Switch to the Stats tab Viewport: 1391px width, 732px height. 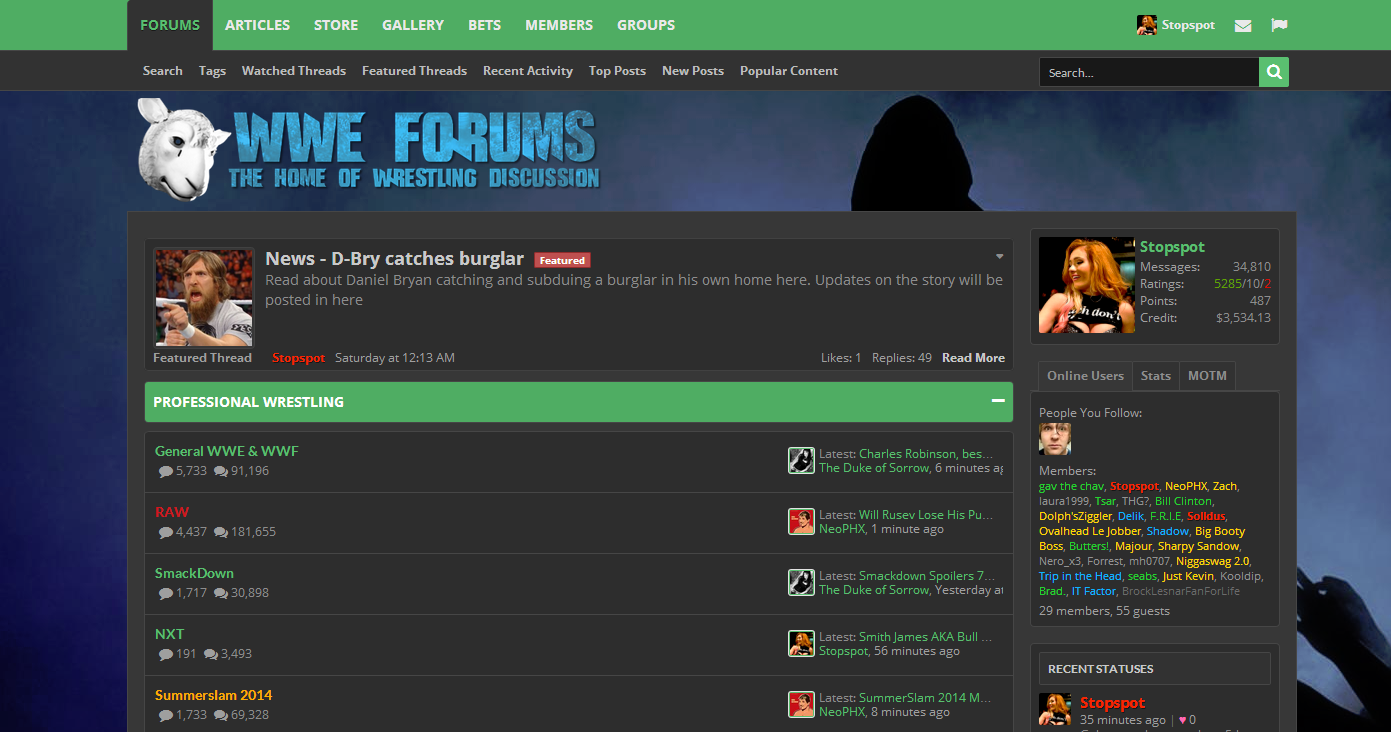pos(1155,376)
